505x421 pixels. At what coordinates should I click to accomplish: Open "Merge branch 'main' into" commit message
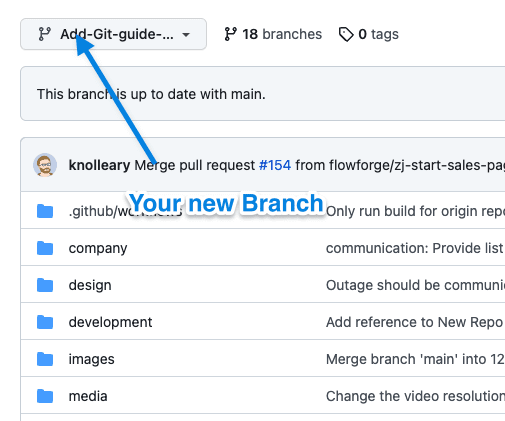pos(415,359)
